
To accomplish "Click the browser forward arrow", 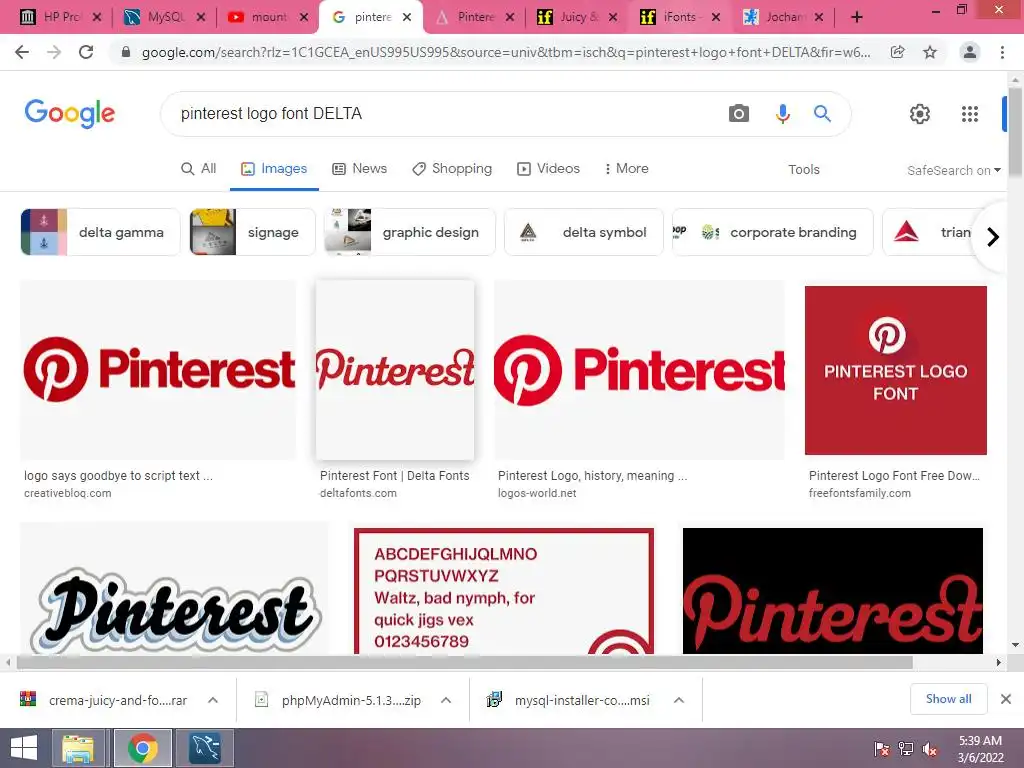I will click(54, 52).
